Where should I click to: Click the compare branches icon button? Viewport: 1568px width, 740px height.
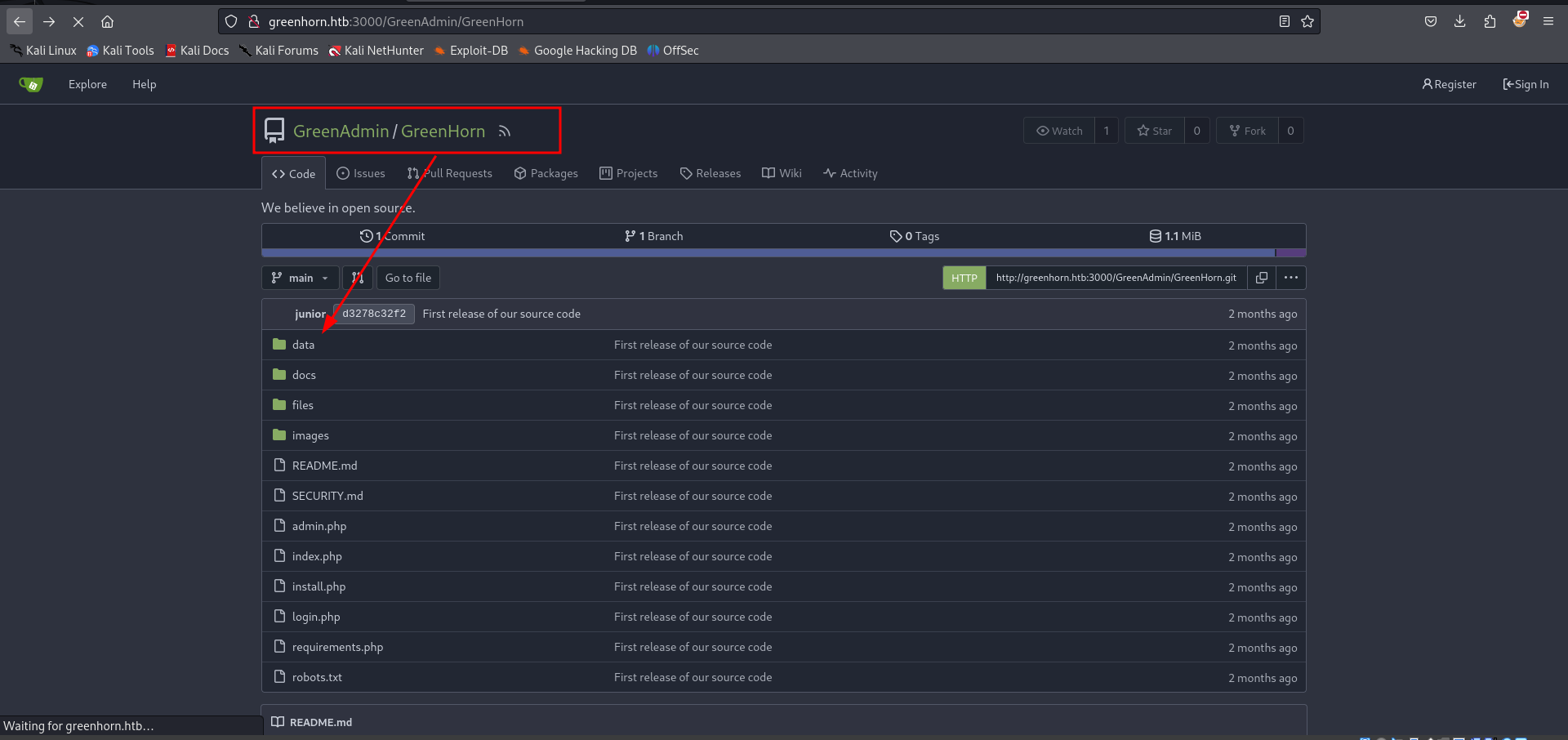[x=358, y=278]
